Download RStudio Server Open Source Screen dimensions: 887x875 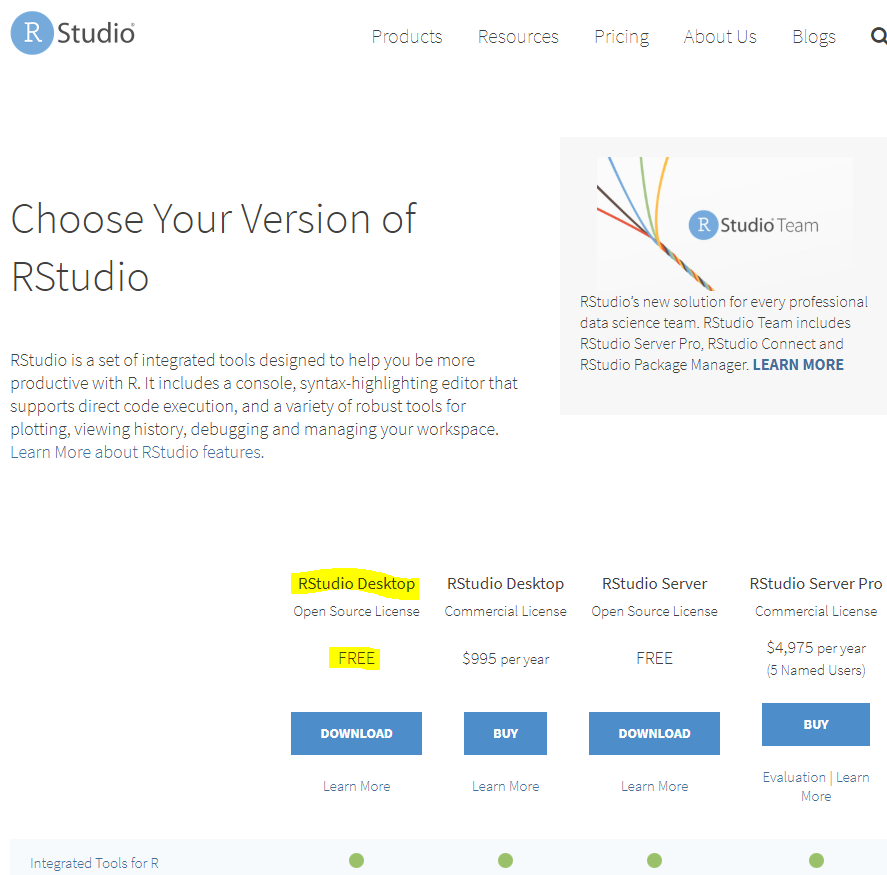pos(654,733)
